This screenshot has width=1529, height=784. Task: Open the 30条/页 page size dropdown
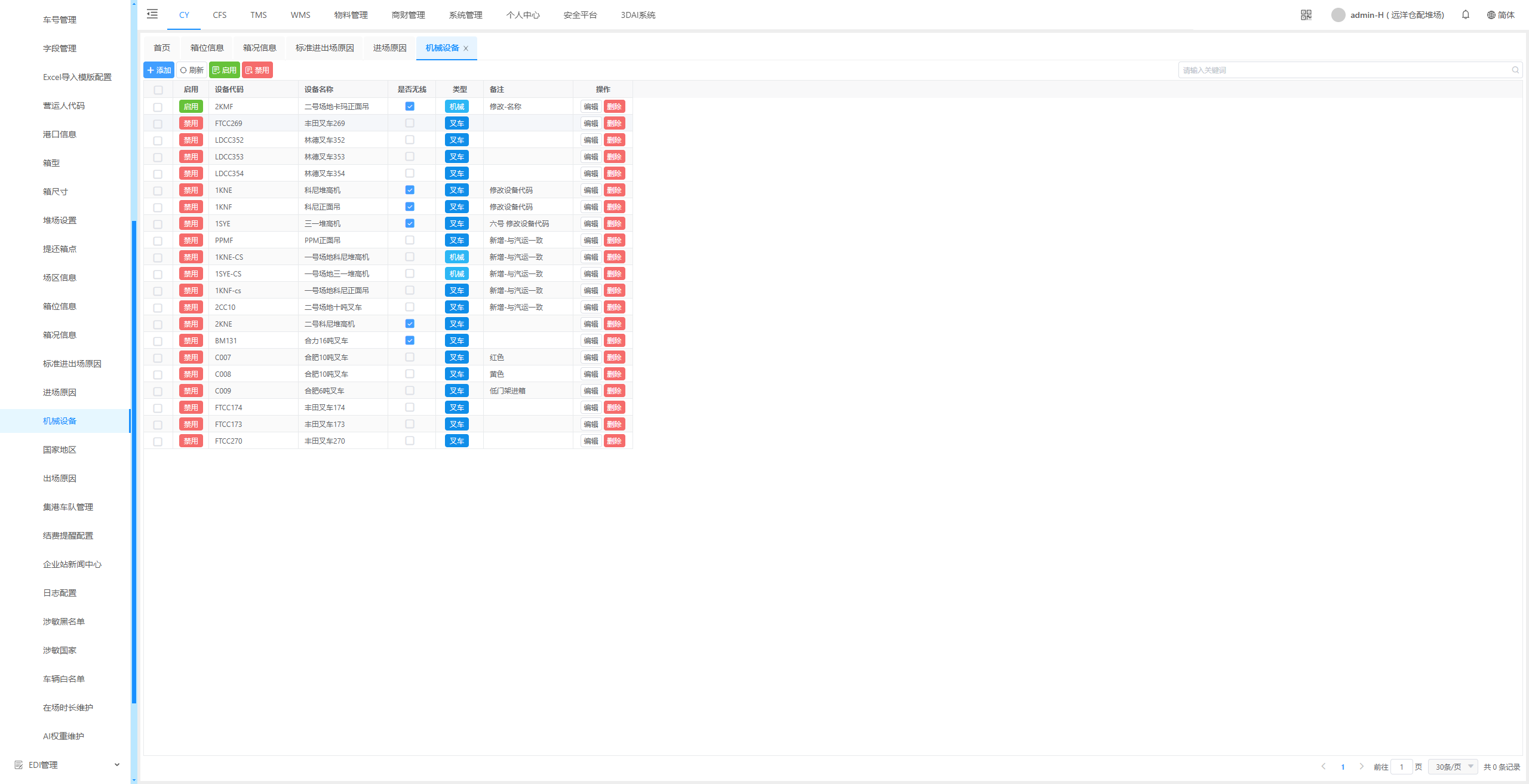(x=1453, y=767)
